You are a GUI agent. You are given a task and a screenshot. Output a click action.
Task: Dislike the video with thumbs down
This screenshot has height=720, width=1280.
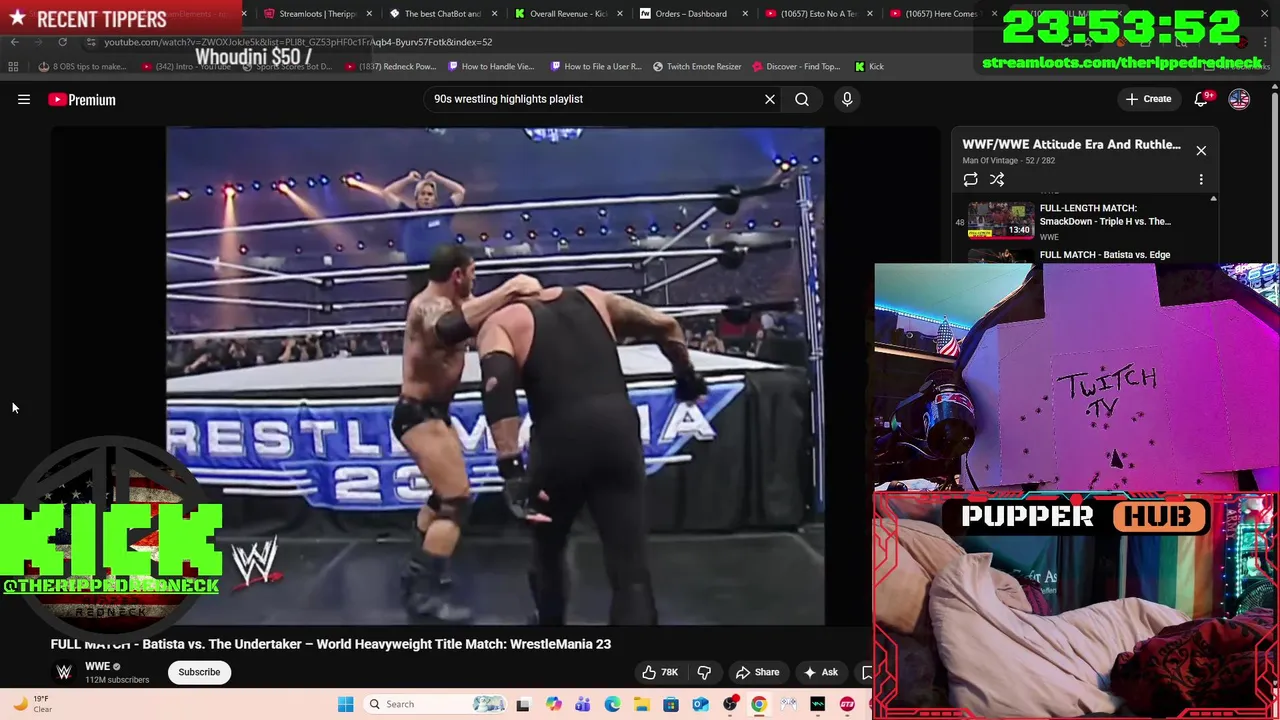[704, 672]
